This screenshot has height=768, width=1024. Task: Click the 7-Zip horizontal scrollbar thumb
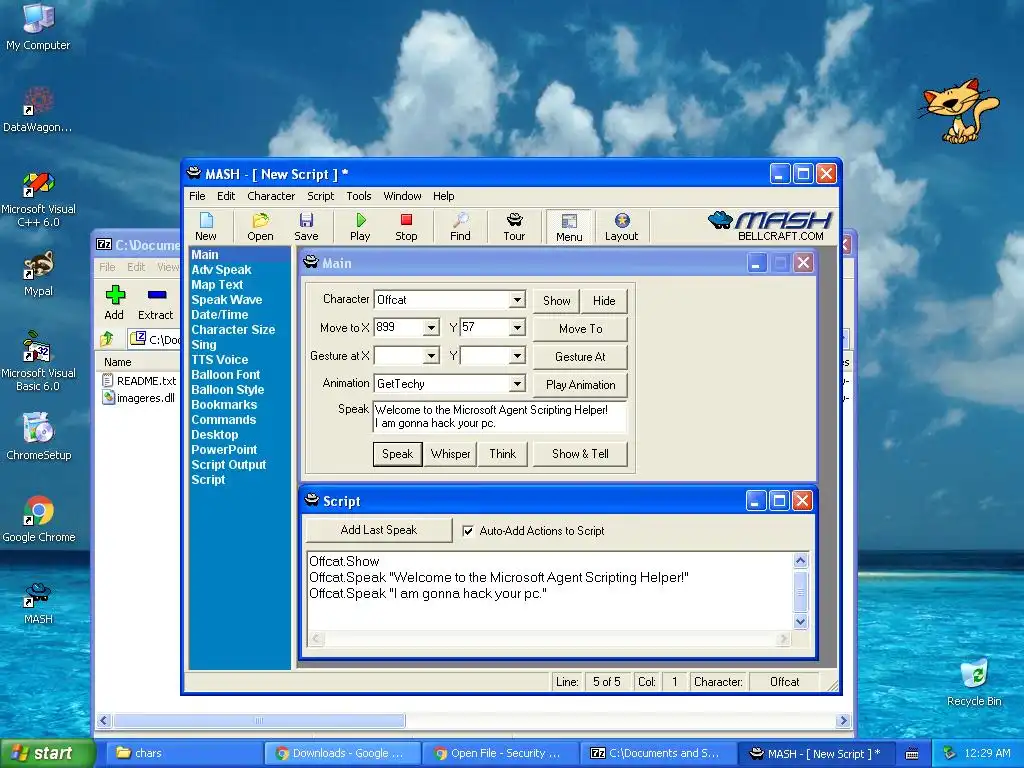[259, 721]
